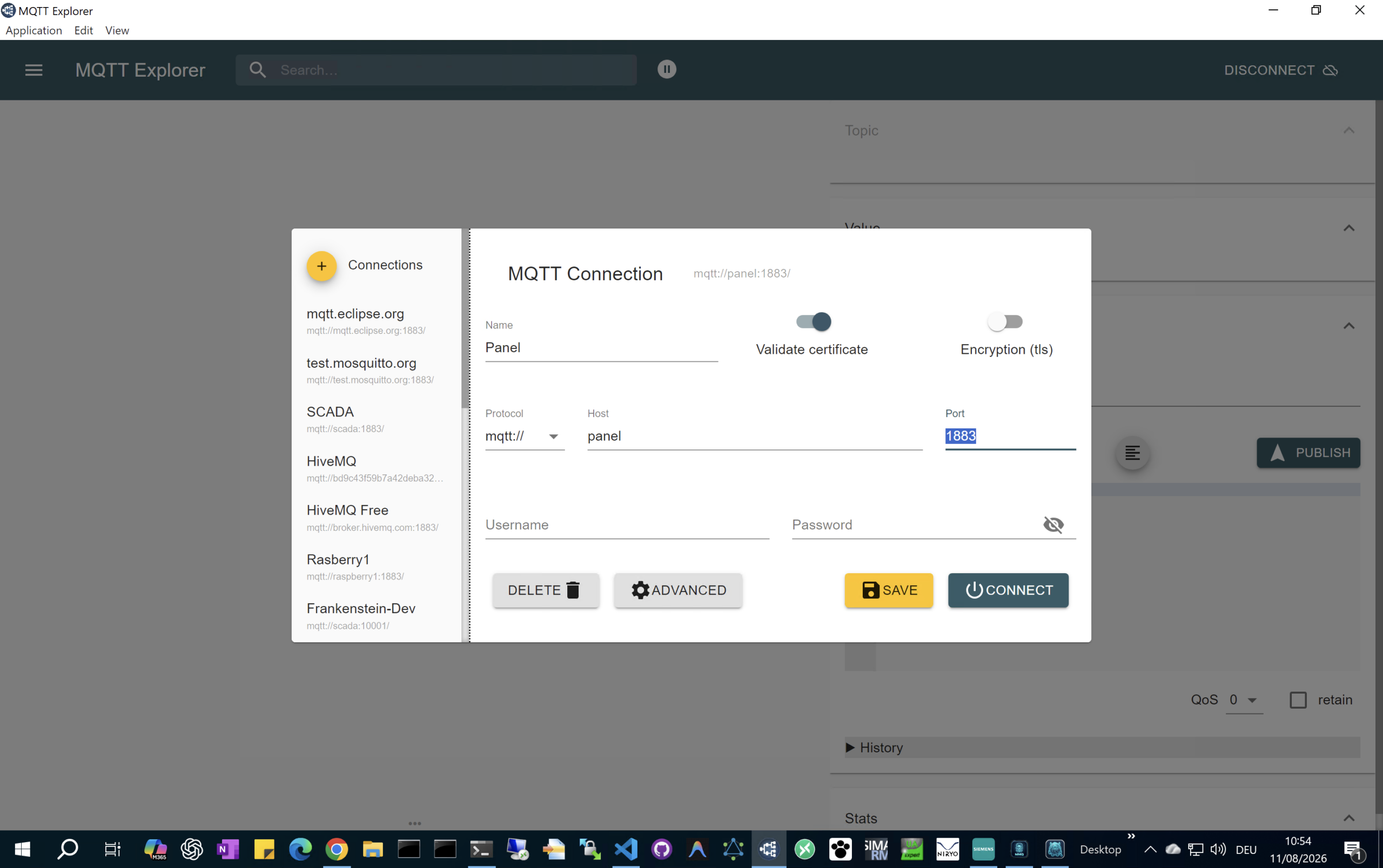Open the QoS dropdown
1383x868 pixels.
tap(1244, 700)
